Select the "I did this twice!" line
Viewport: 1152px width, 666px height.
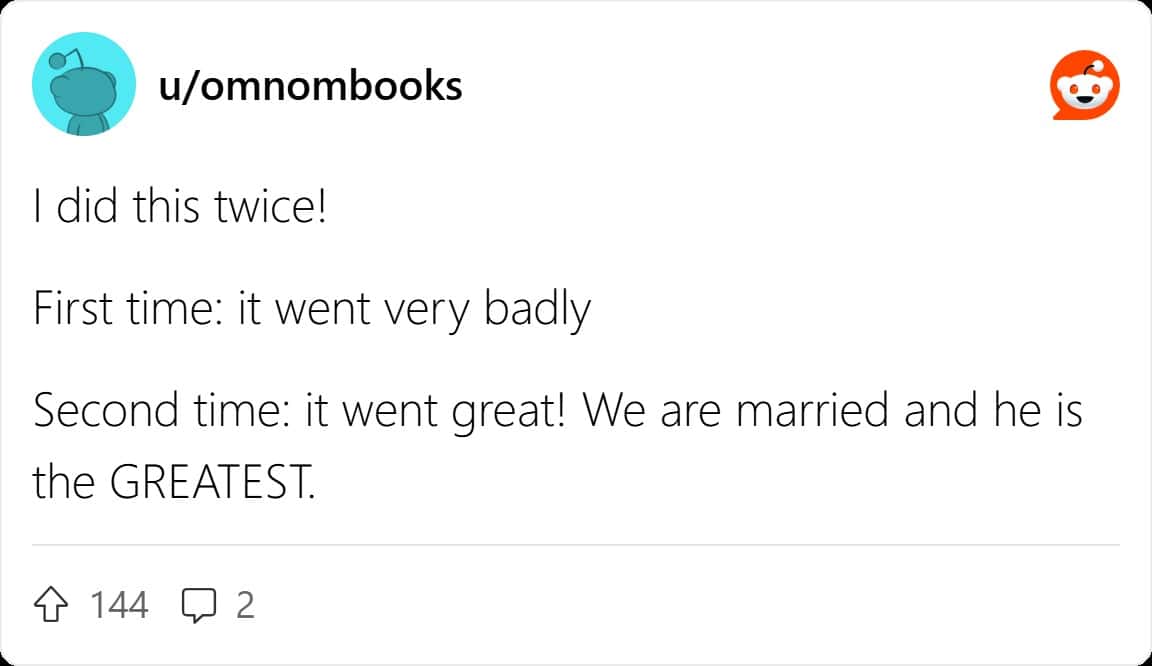coord(180,212)
